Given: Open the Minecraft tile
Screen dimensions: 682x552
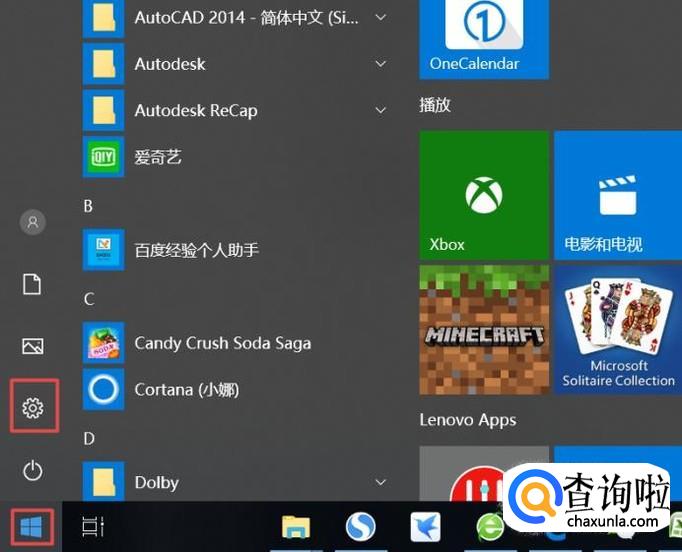Looking at the screenshot, I should tap(484, 330).
